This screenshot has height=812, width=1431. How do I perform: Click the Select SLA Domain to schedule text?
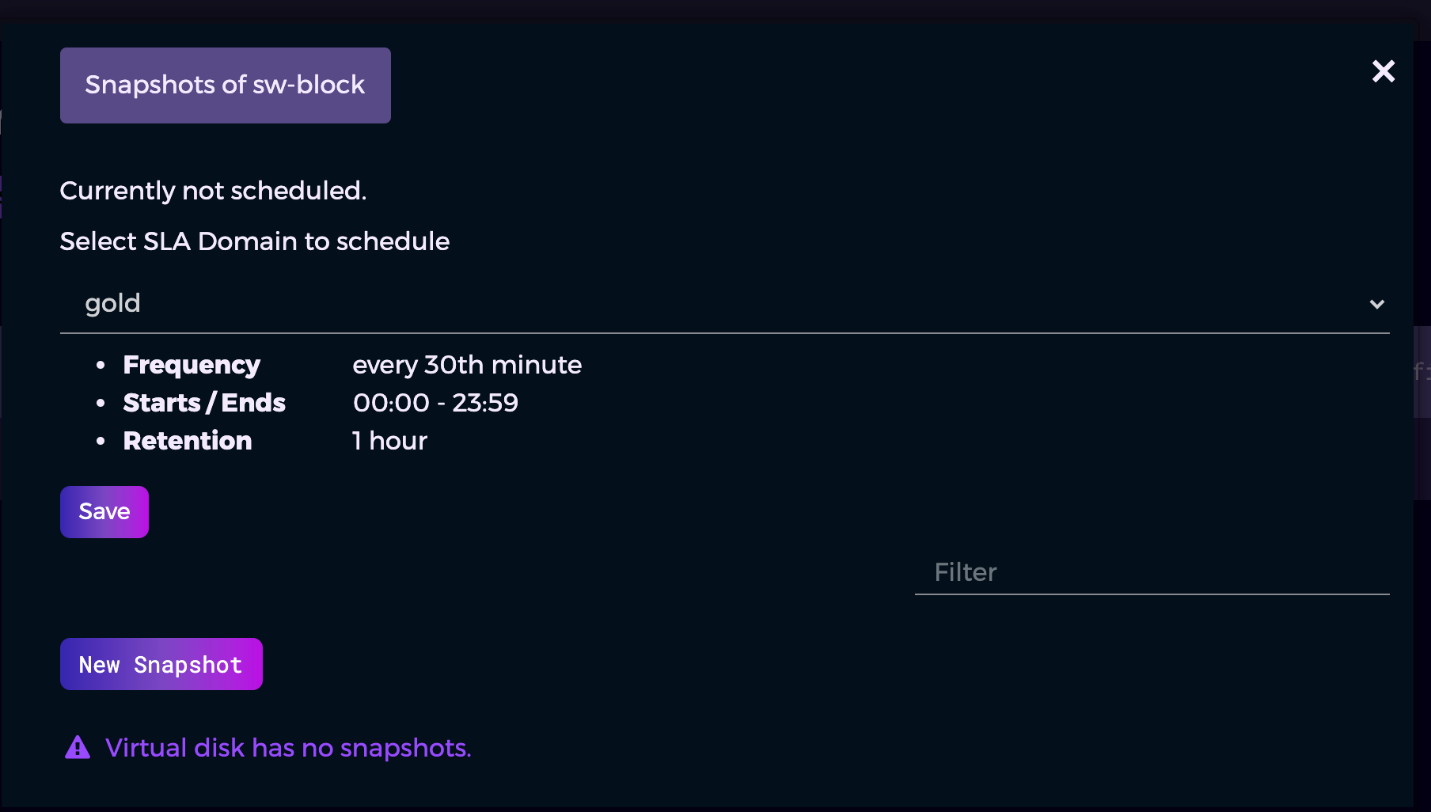[254, 241]
